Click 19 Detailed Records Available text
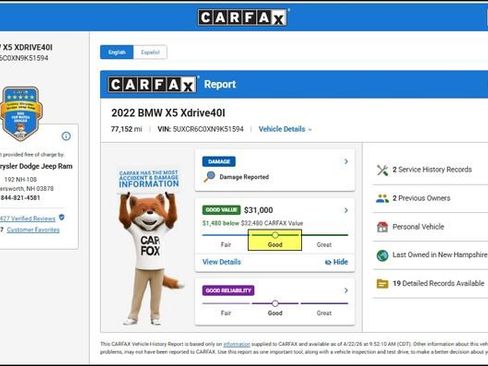488x366 pixels. coord(438,283)
